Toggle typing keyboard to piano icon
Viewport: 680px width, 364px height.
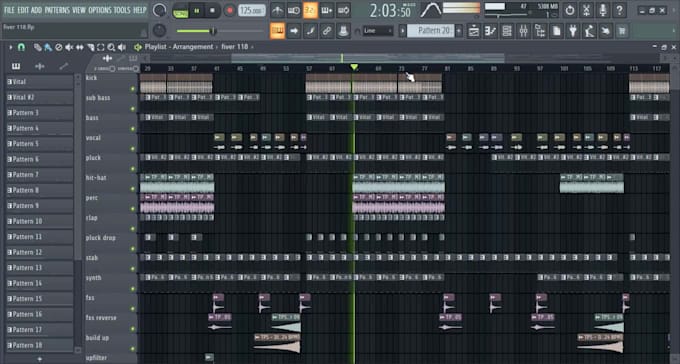[x=278, y=31]
